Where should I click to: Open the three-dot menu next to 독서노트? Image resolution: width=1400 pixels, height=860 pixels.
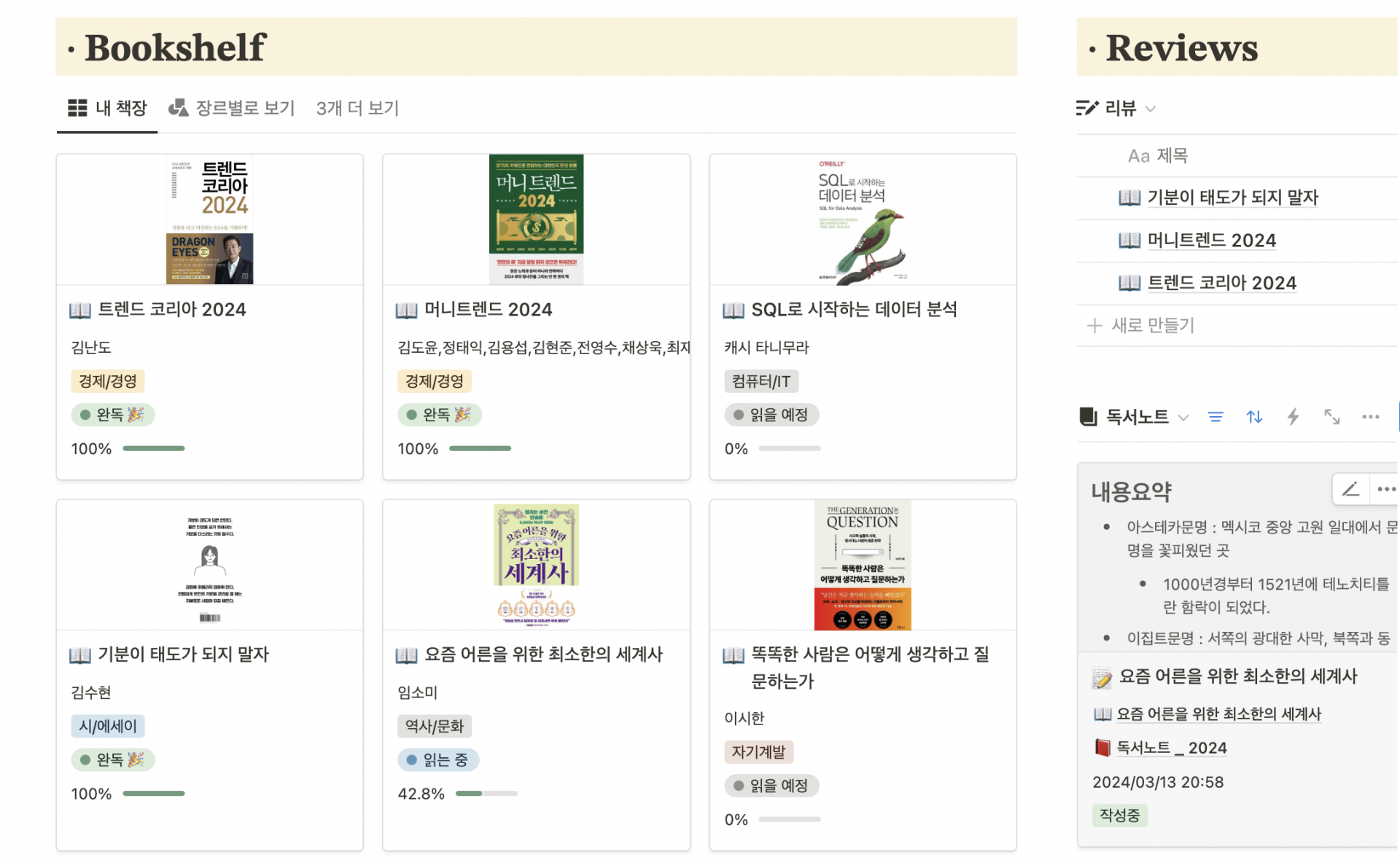(x=1370, y=417)
